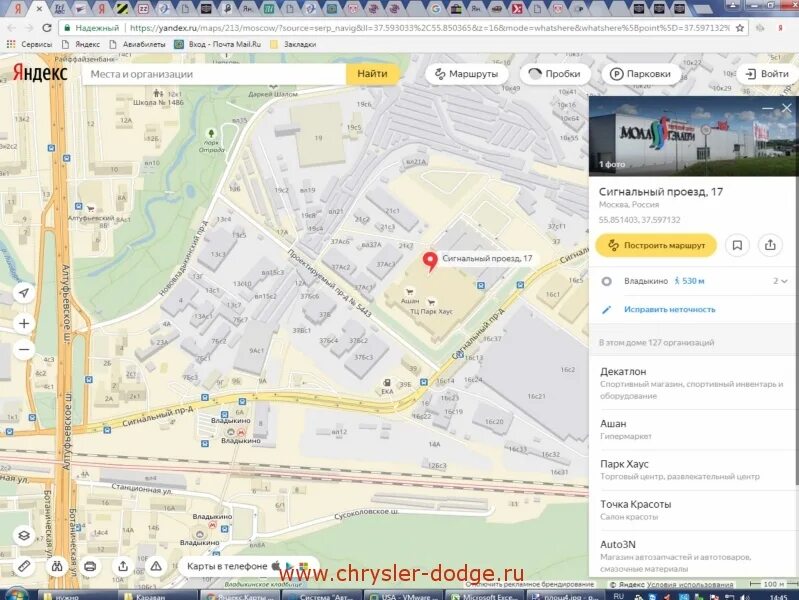The image size is (799, 600).
Task: Click the RU language indicator in taskbar
Action: coord(618,595)
